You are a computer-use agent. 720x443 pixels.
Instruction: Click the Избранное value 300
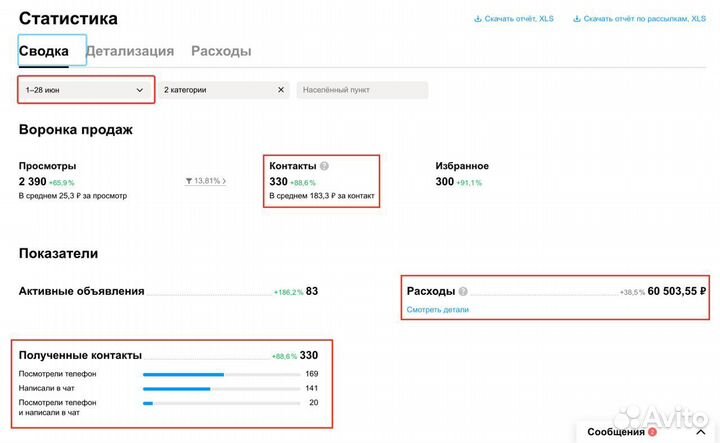tap(444, 181)
